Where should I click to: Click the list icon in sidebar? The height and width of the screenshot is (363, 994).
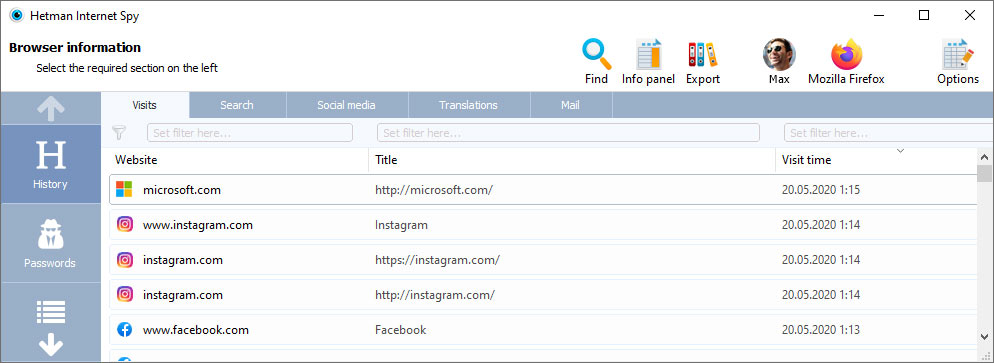[51, 312]
